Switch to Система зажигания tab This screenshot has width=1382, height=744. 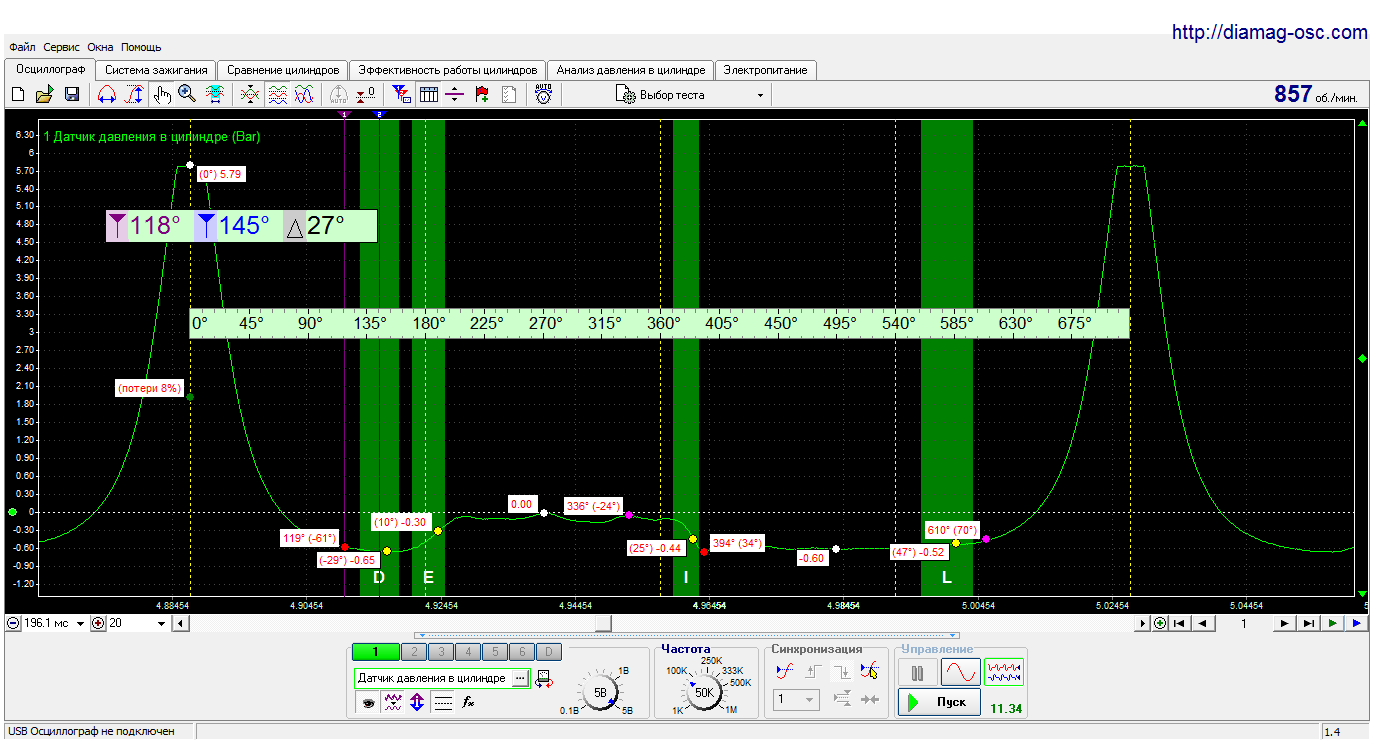[x=156, y=70]
